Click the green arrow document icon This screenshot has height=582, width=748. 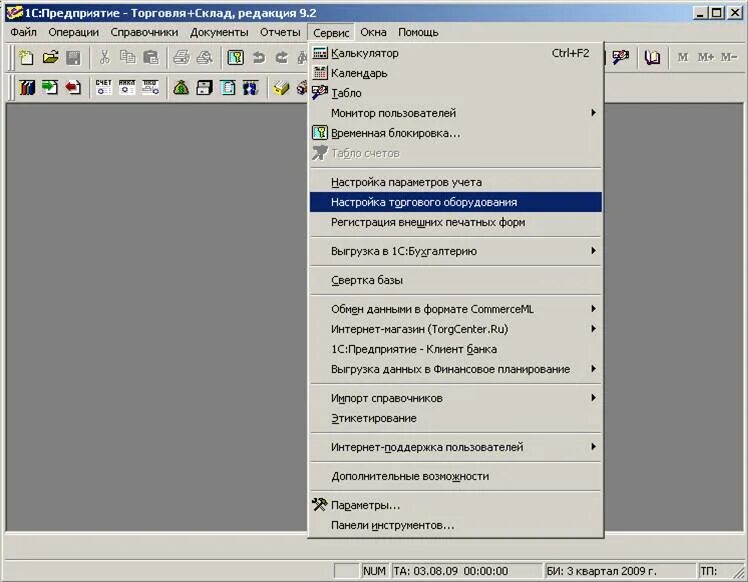point(50,88)
